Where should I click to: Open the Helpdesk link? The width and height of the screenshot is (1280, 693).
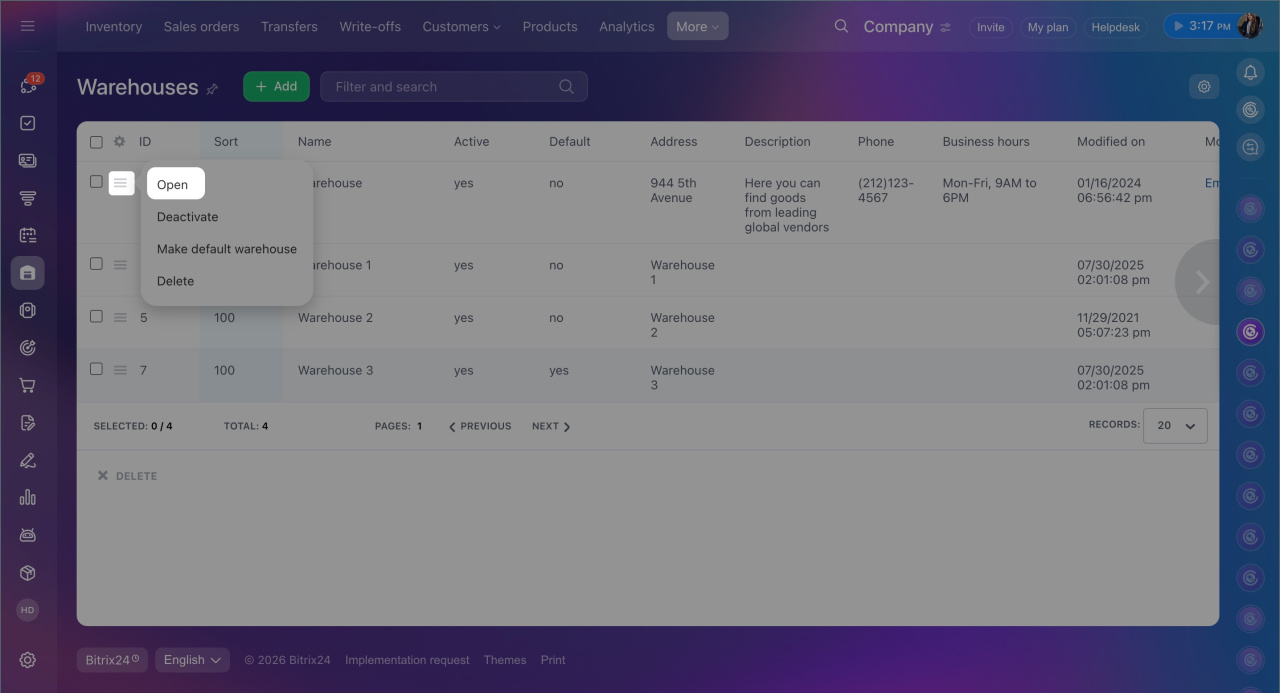1115,27
